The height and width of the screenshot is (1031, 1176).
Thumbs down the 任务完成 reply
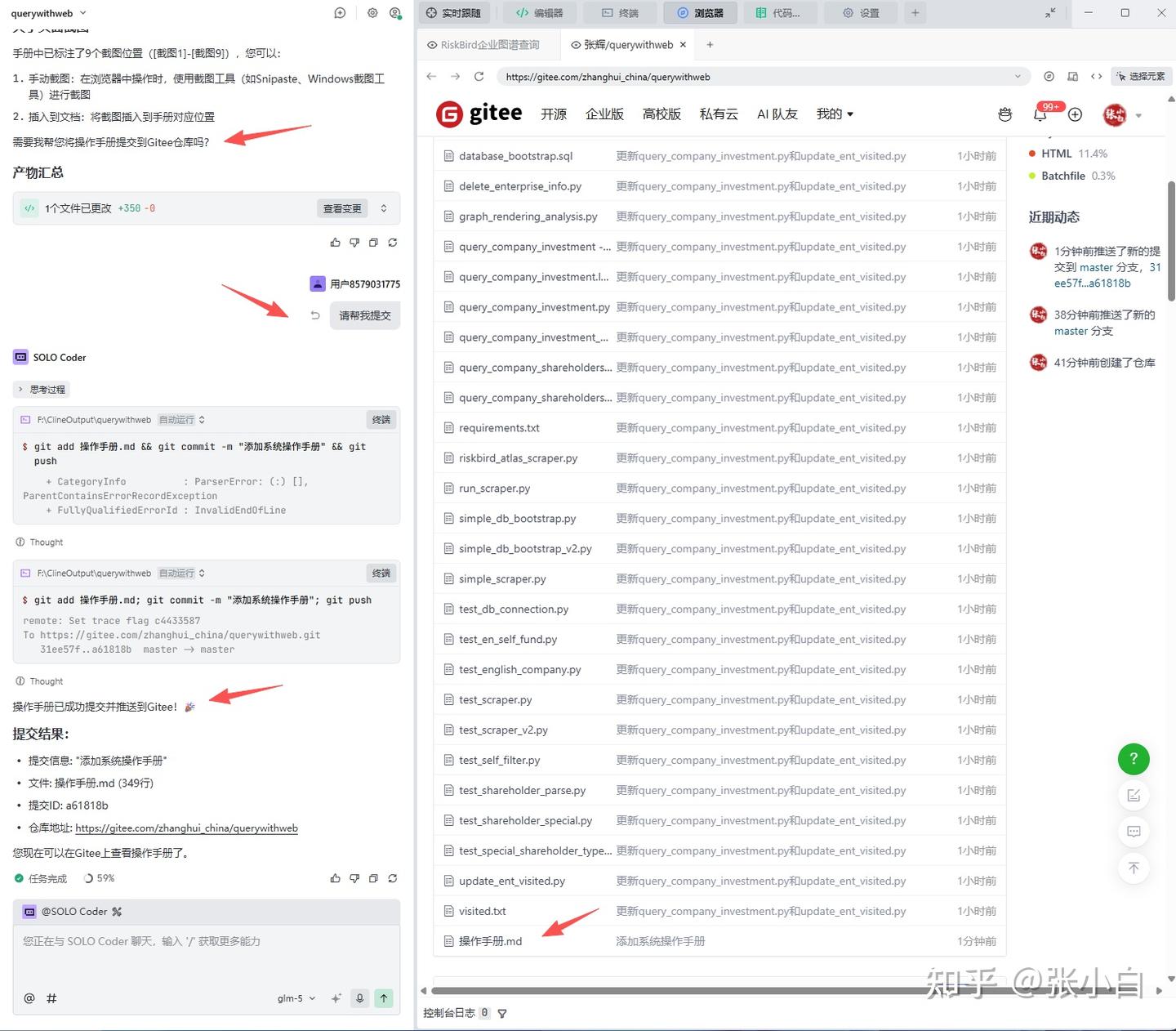pos(354,878)
